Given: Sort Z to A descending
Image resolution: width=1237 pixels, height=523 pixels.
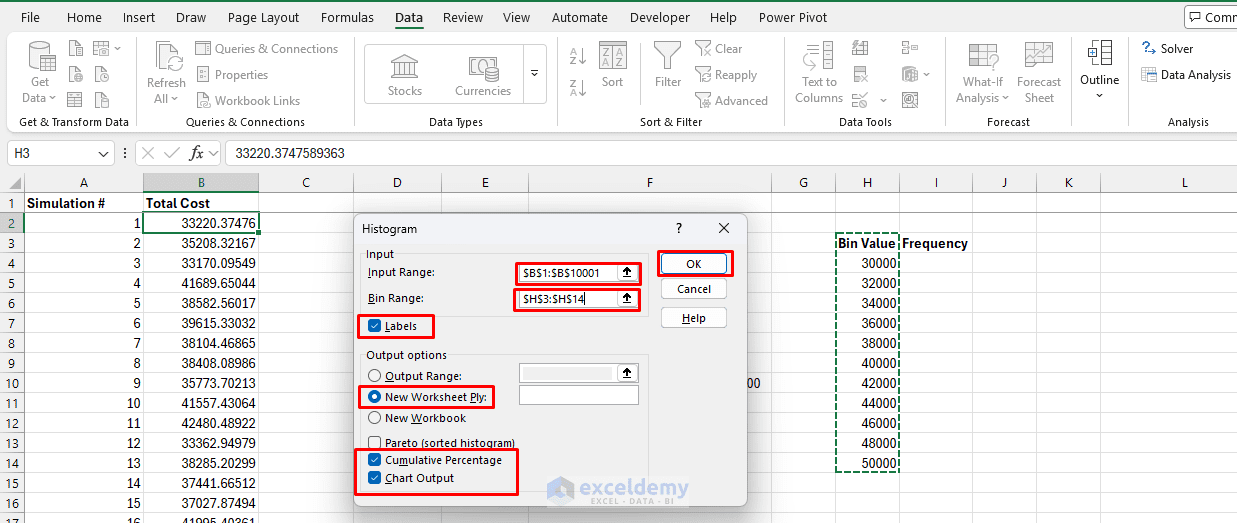Looking at the screenshot, I should point(578,89).
